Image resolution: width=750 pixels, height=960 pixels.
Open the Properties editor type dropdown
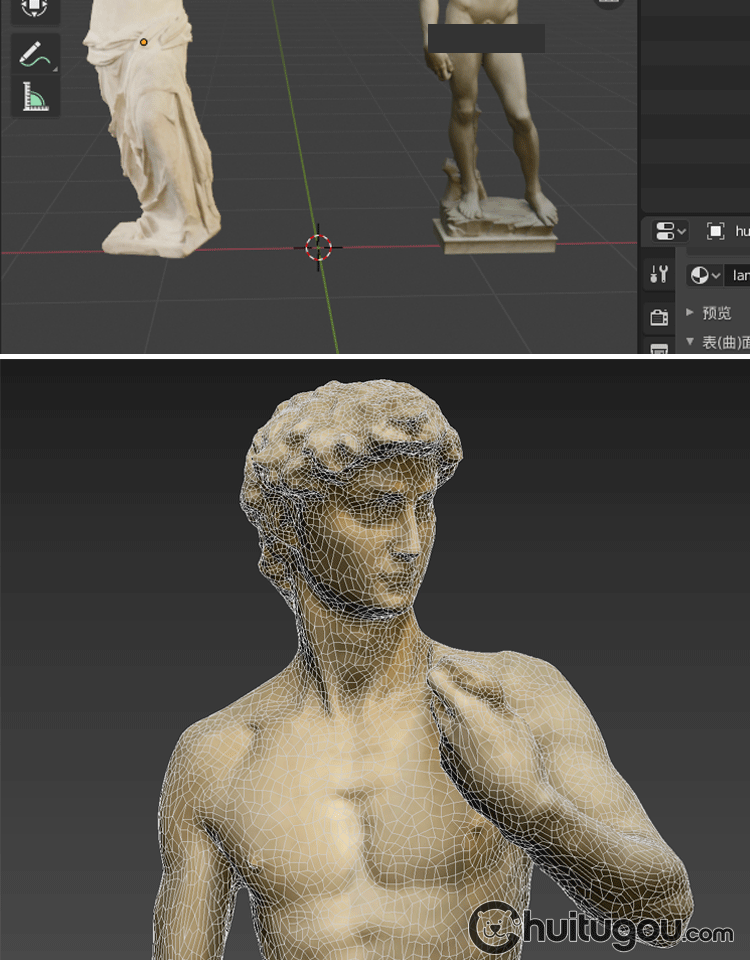click(x=670, y=231)
